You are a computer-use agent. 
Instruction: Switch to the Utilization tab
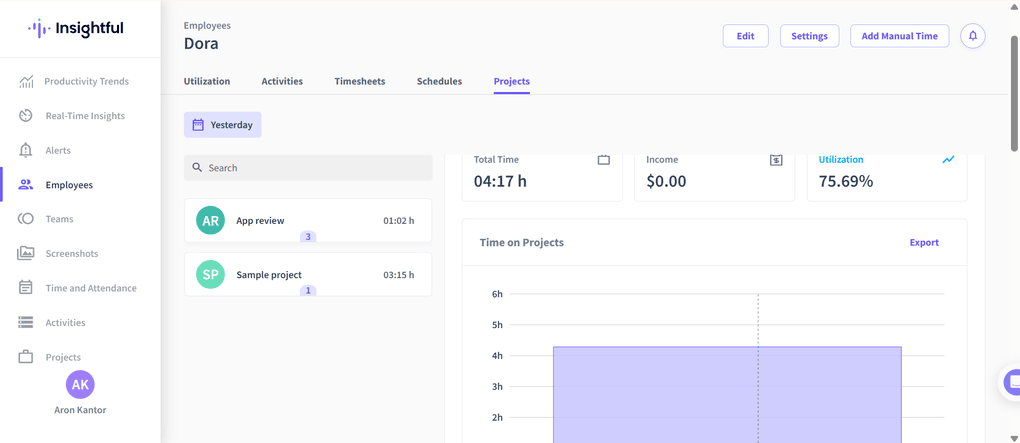207,81
